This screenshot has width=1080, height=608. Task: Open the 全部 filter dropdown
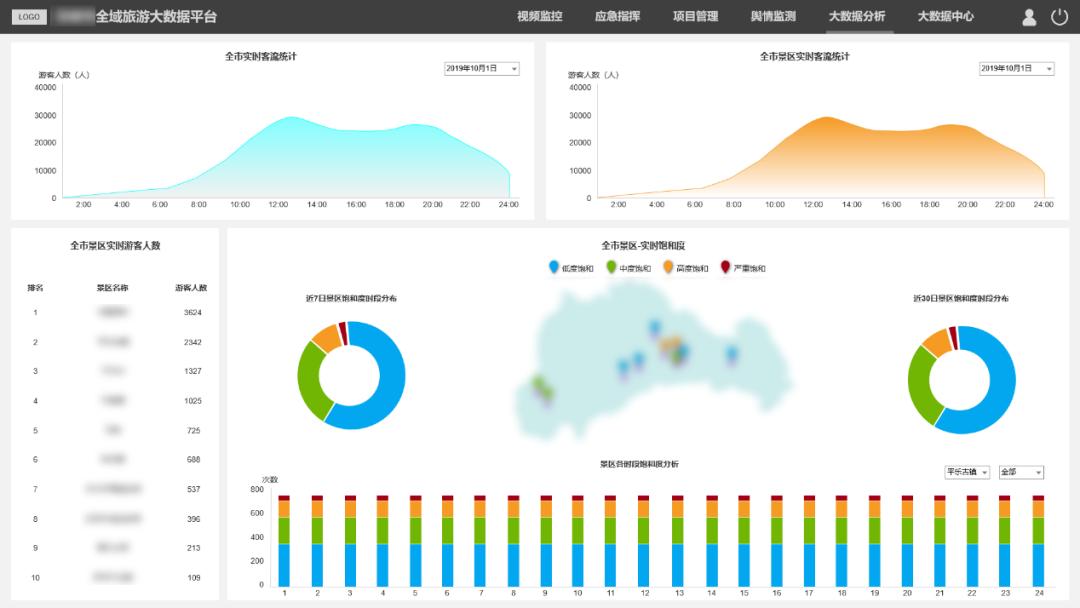[1021, 472]
